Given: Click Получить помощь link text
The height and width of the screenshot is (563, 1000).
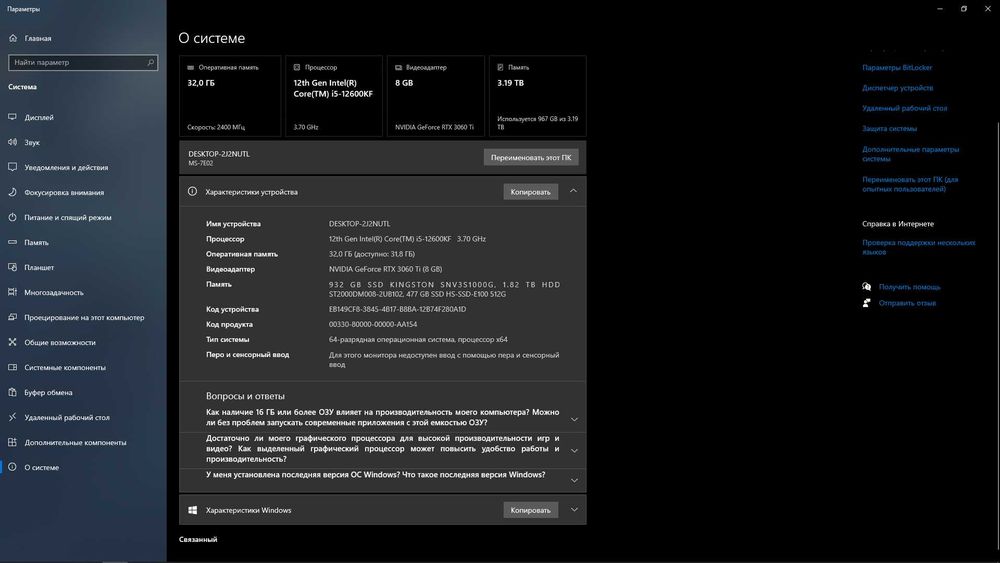Looking at the screenshot, I should pos(909,287).
